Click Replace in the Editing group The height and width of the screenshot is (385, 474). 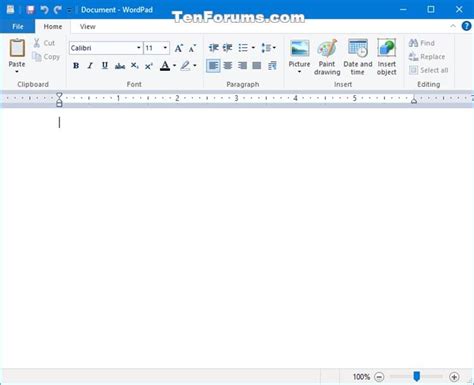[x=427, y=57]
